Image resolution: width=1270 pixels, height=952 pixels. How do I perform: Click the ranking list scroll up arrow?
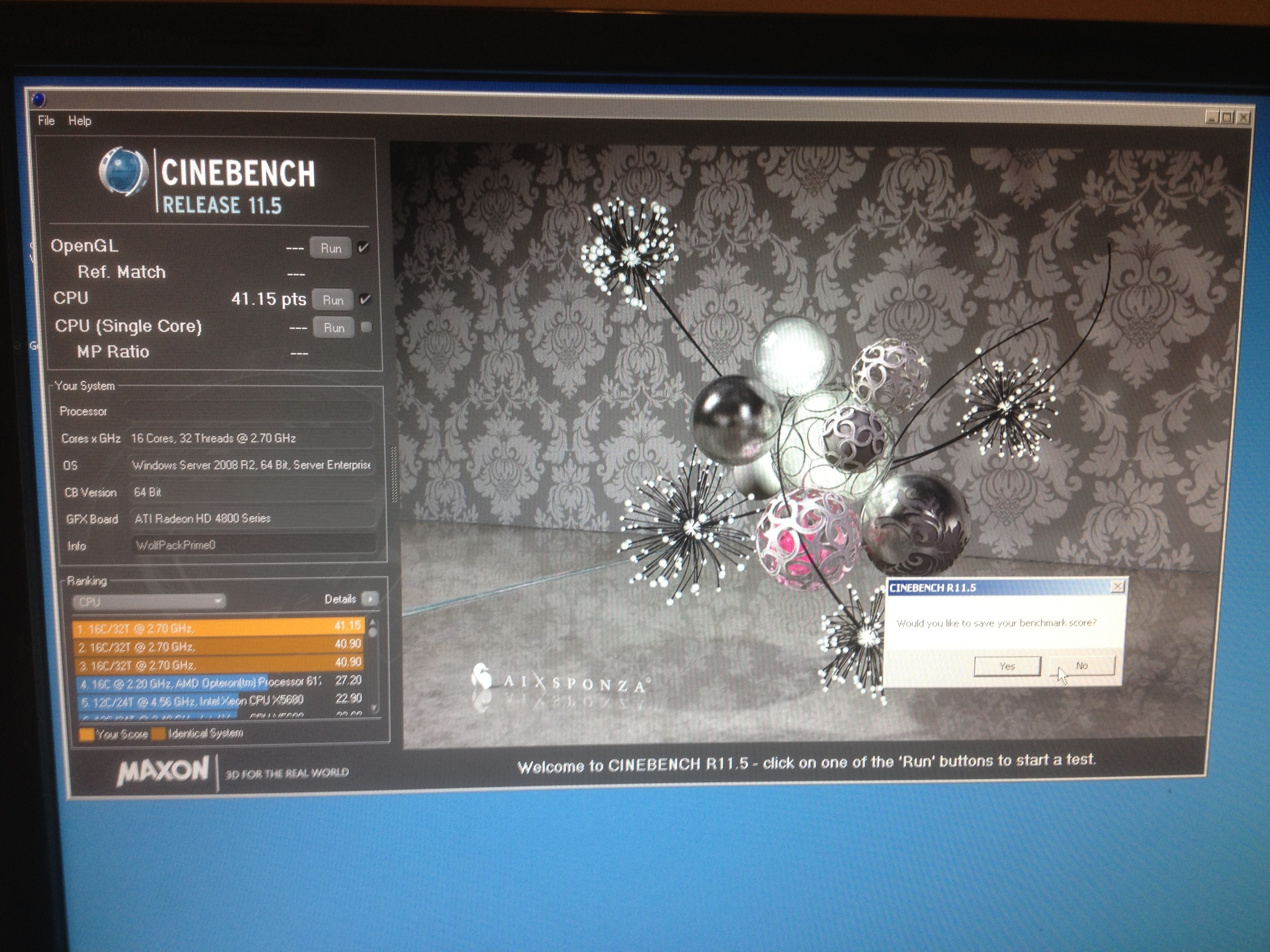pyautogui.click(x=373, y=622)
